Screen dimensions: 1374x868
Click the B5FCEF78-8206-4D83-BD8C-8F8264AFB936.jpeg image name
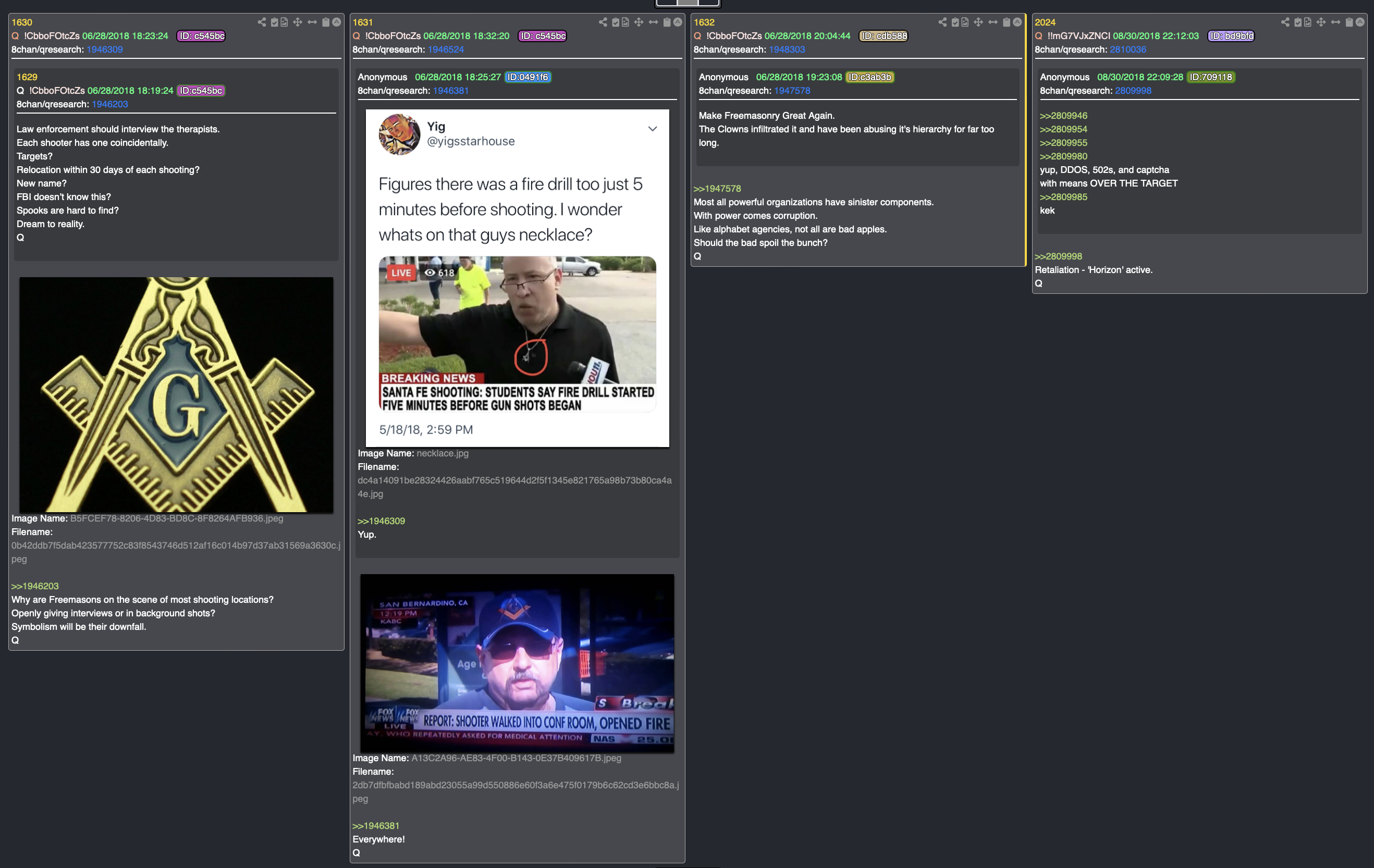(x=176, y=519)
